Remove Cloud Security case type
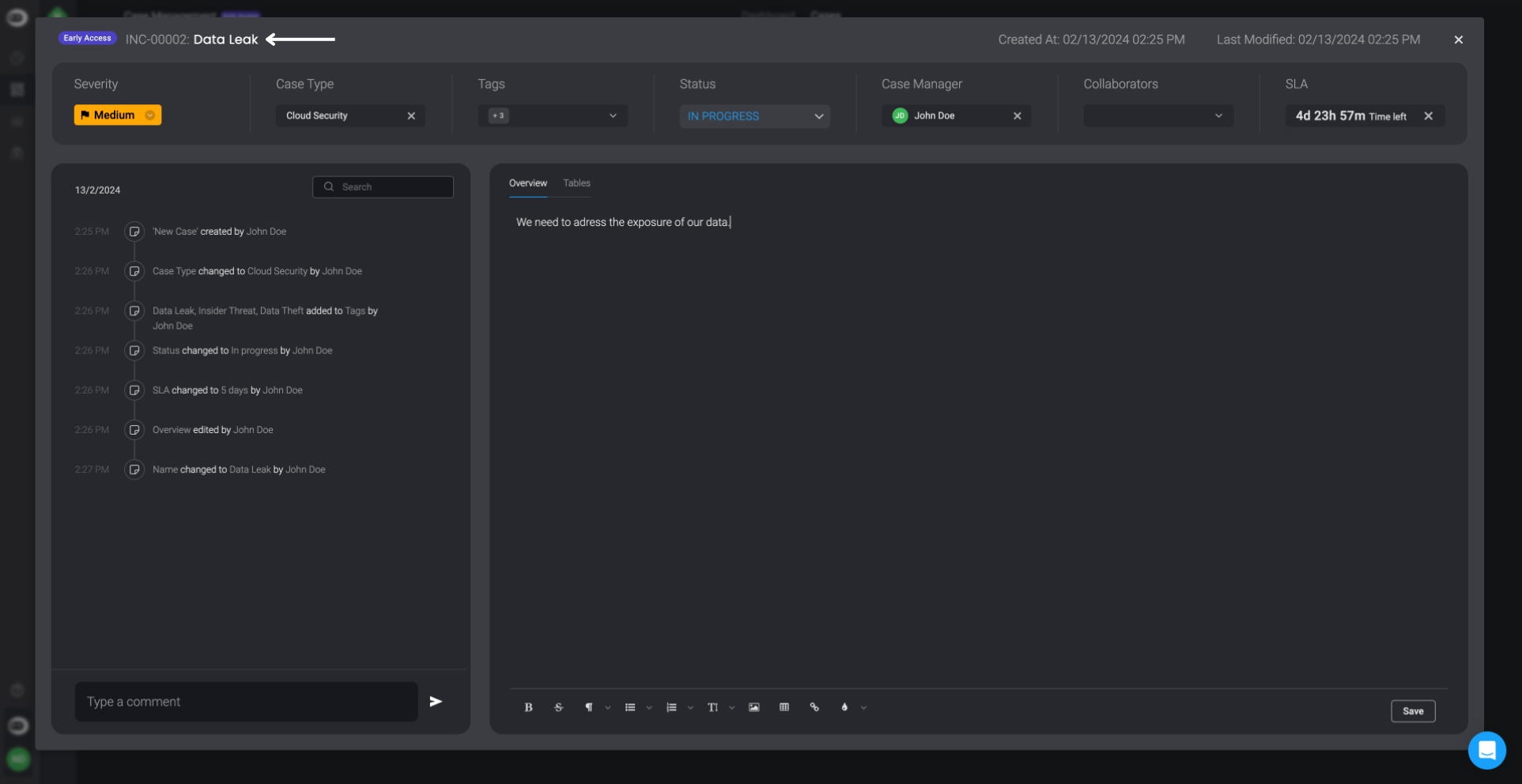Viewport: 1522px width, 784px height. click(x=411, y=115)
